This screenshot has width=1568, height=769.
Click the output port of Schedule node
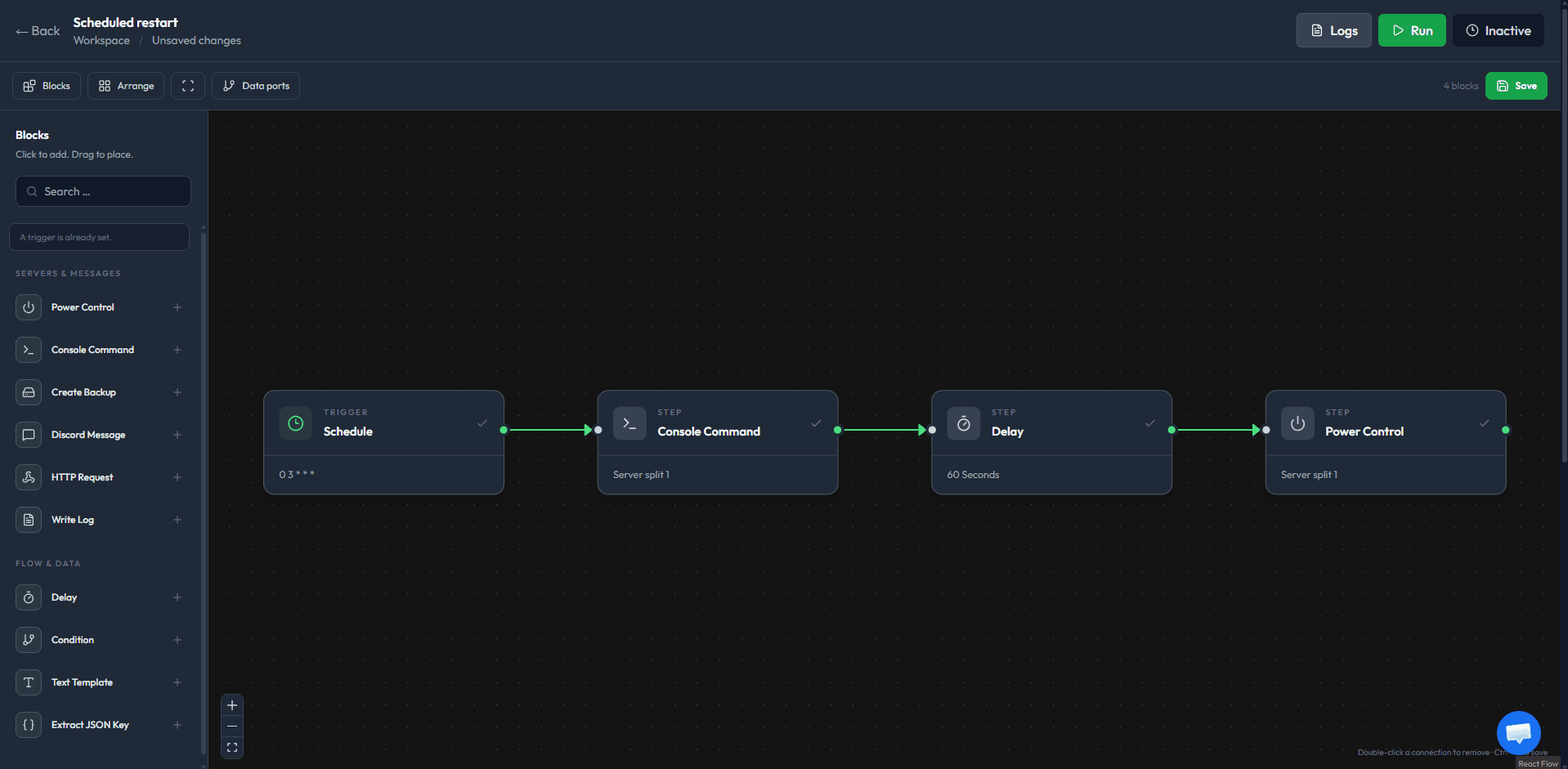click(504, 430)
